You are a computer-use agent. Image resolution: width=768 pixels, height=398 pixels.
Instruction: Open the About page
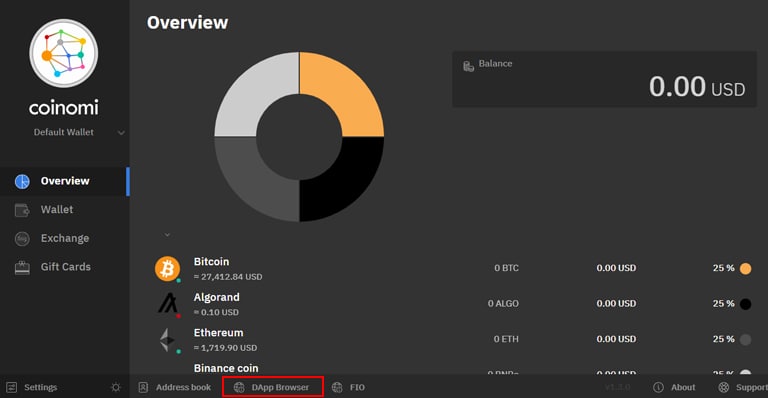click(x=683, y=387)
